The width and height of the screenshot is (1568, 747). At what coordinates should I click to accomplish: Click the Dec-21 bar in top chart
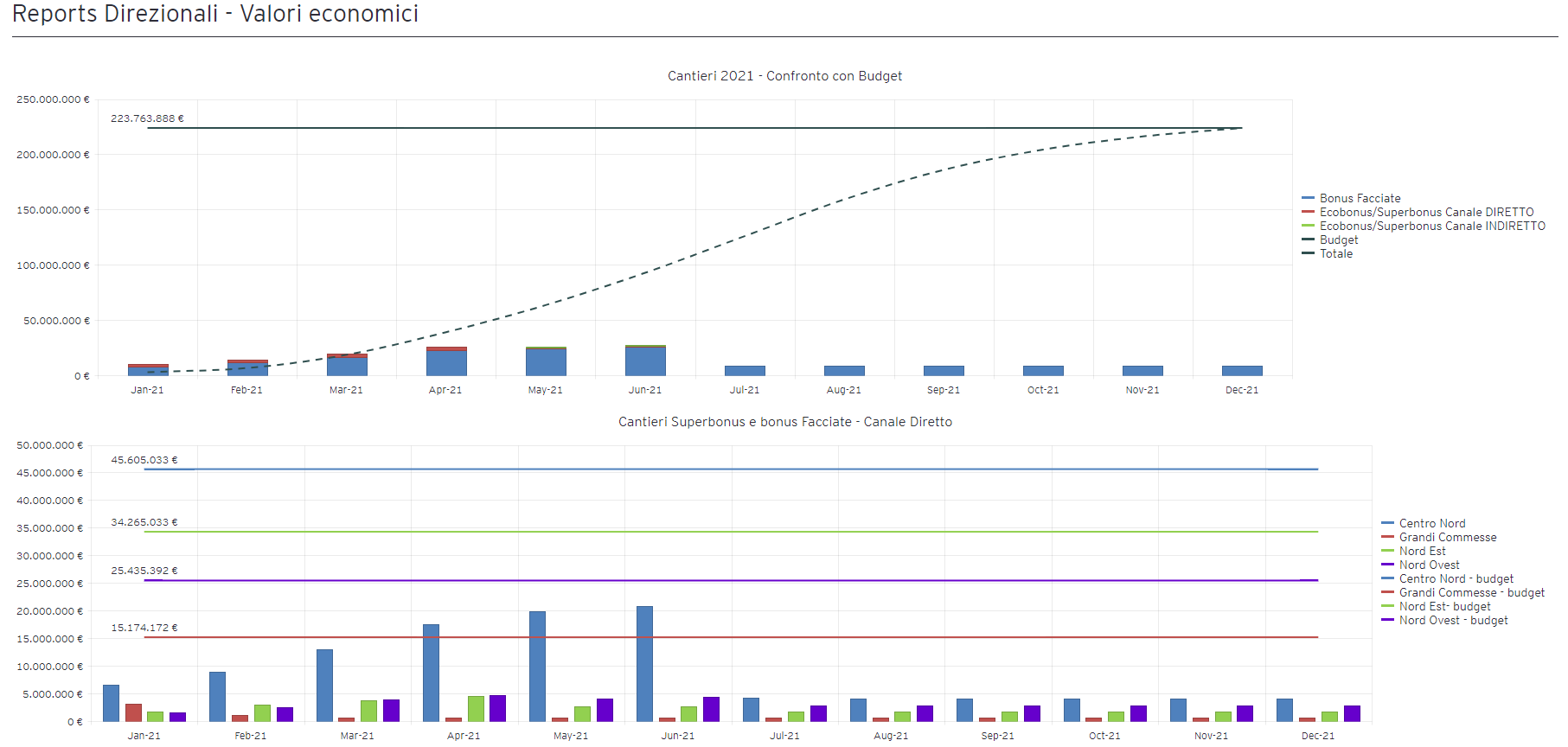1242,371
